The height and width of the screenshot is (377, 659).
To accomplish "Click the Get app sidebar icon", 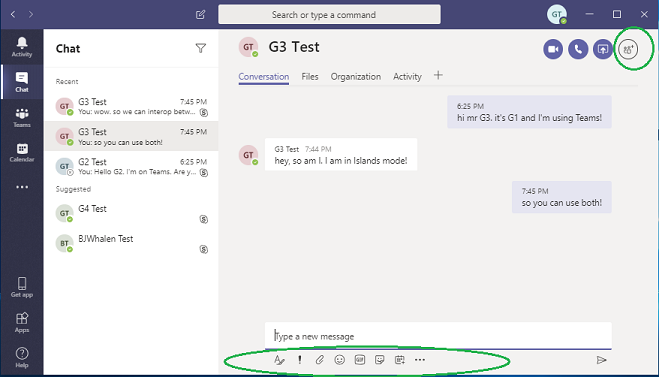I will coord(22,287).
